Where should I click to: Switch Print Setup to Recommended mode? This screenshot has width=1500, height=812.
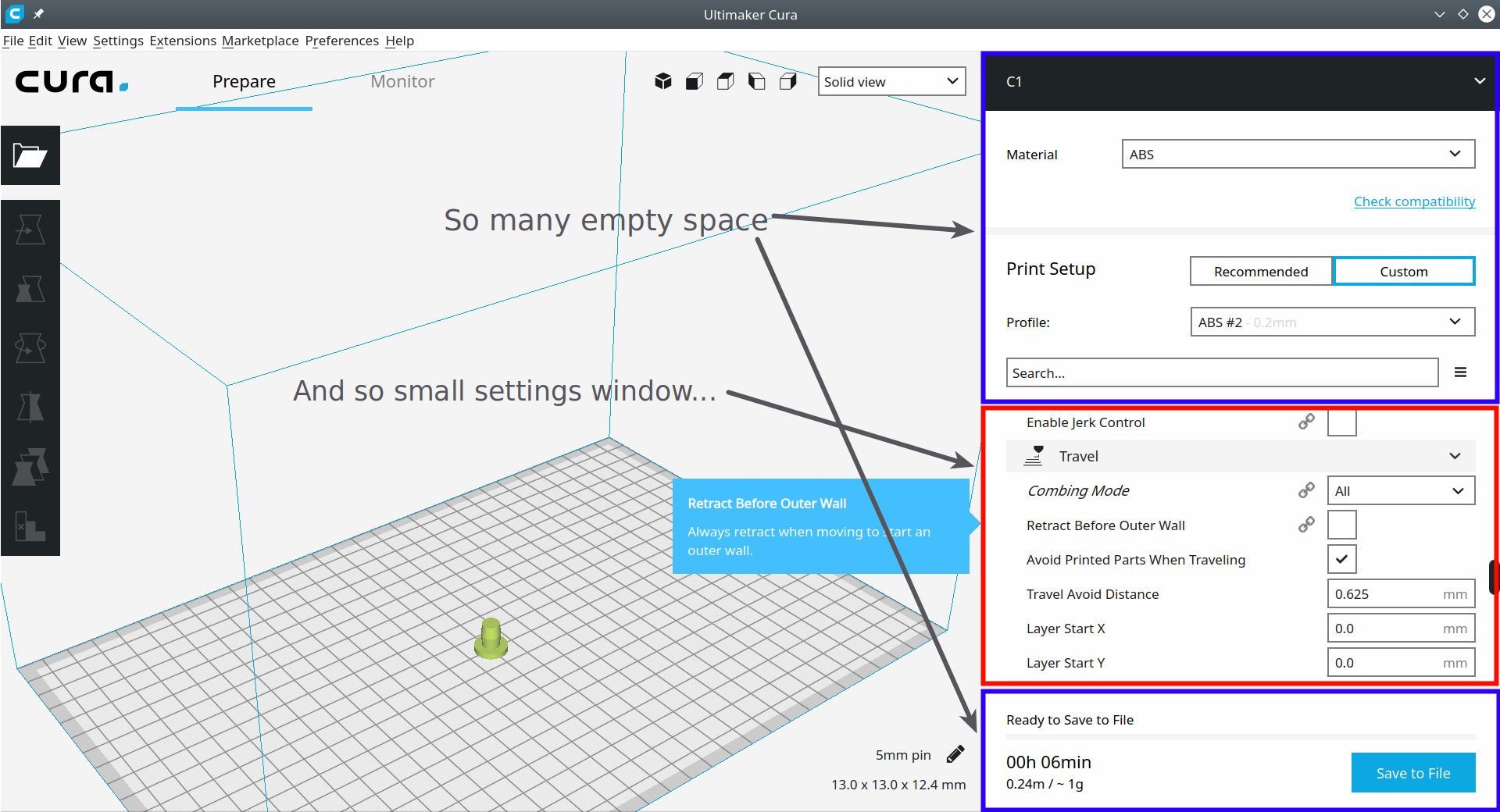(x=1261, y=271)
